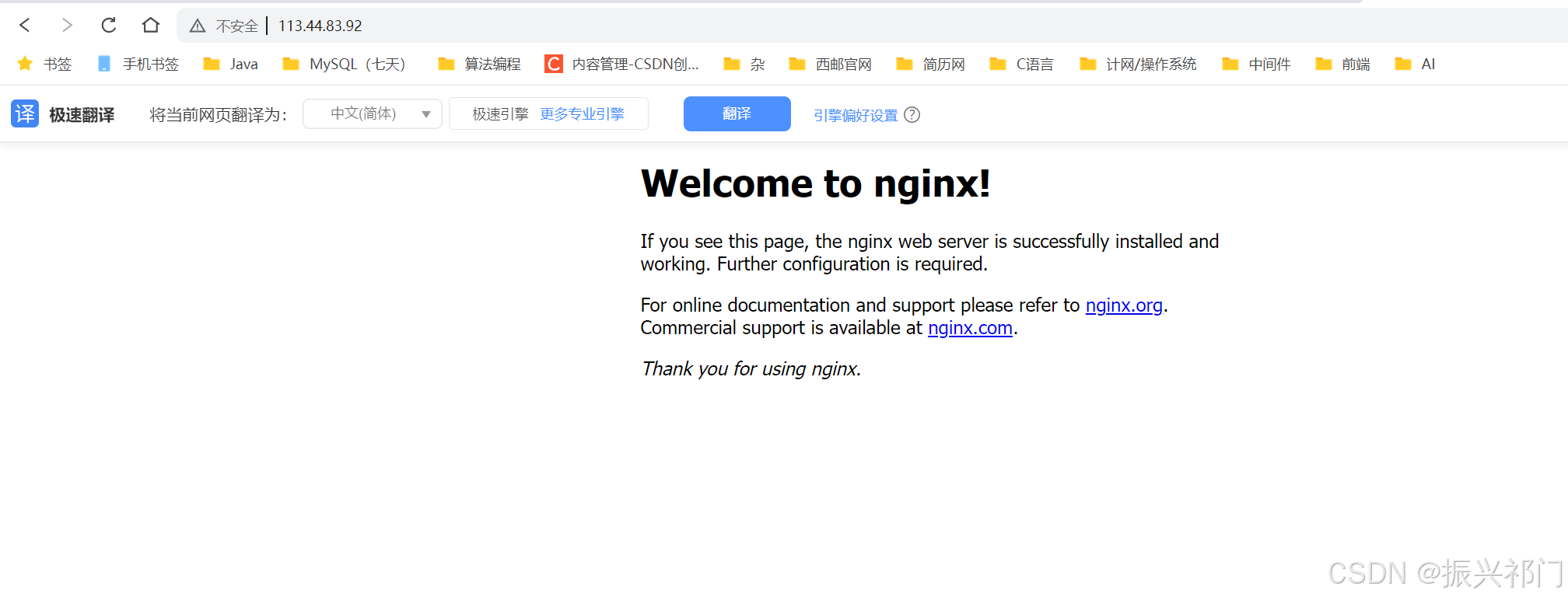Click the 不安全 security label
The height and width of the screenshot is (600, 1568).
pyautogui.click(x=236, y=26)
